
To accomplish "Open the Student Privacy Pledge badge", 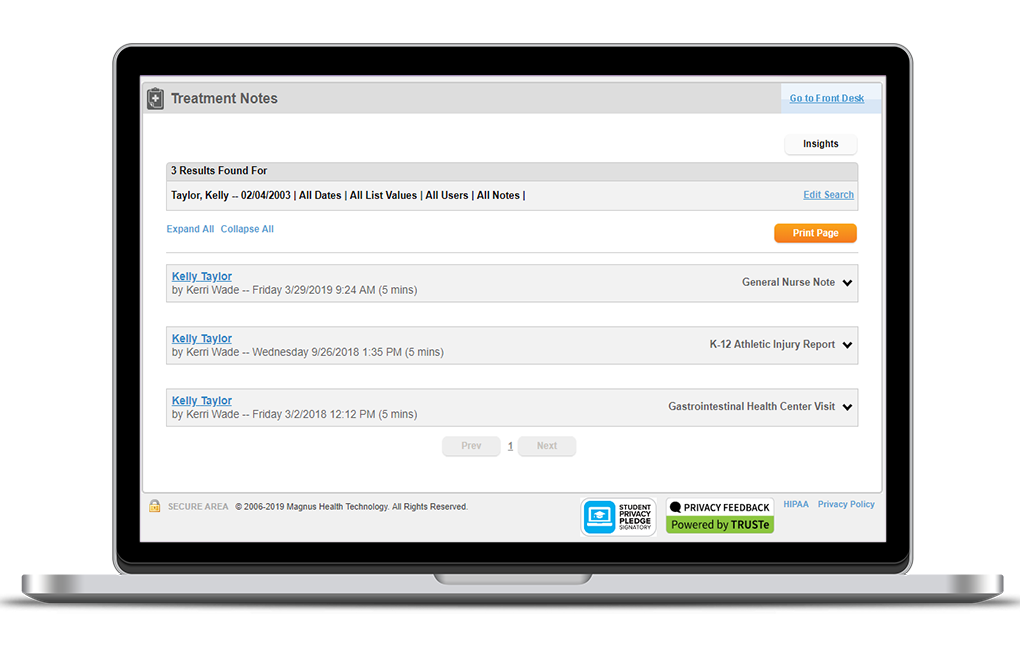I will pyautogui.click(x=618, y=516).
